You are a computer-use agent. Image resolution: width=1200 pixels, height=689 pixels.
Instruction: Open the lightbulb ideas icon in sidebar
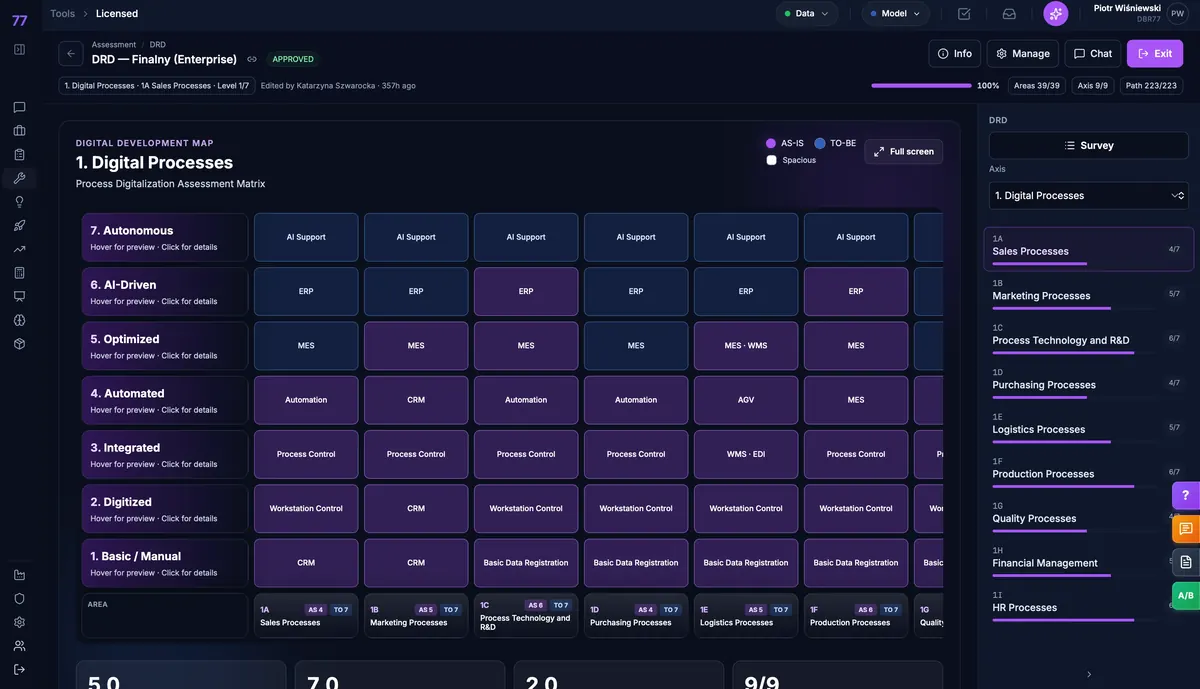tap(19, 202)
